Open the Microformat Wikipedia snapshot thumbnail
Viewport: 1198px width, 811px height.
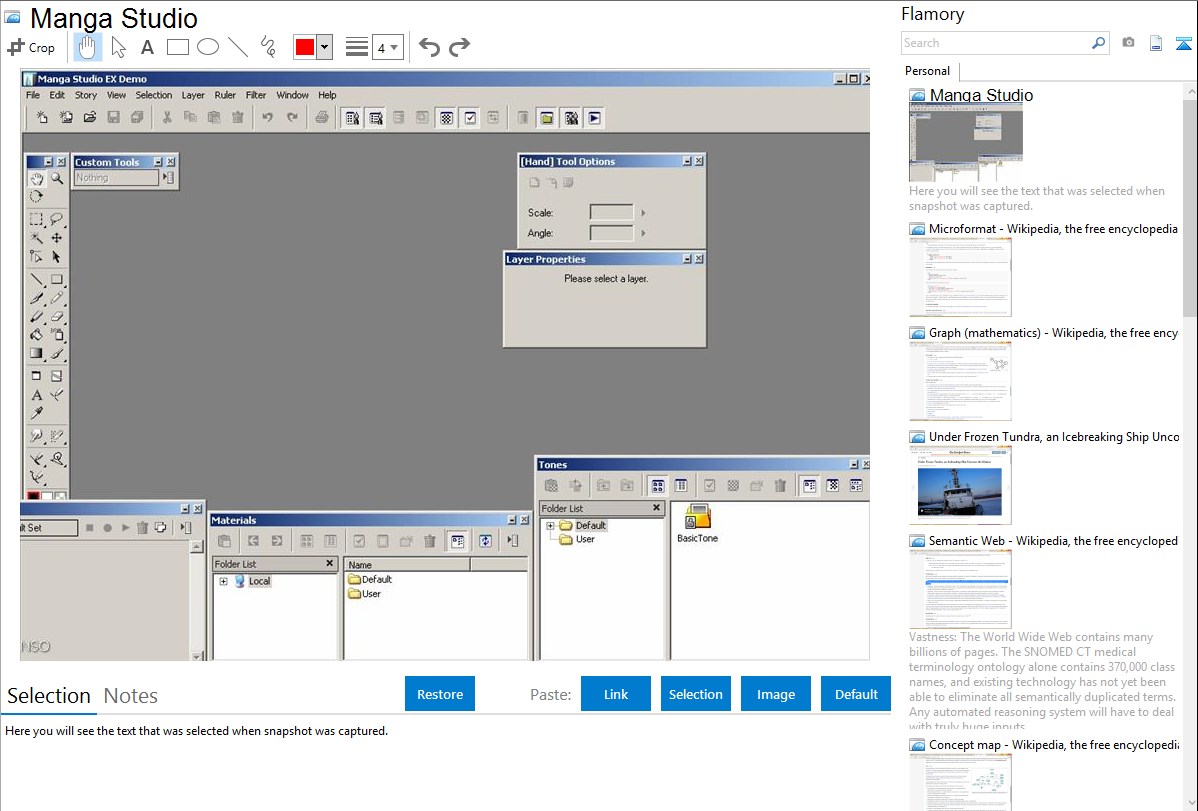960,277
